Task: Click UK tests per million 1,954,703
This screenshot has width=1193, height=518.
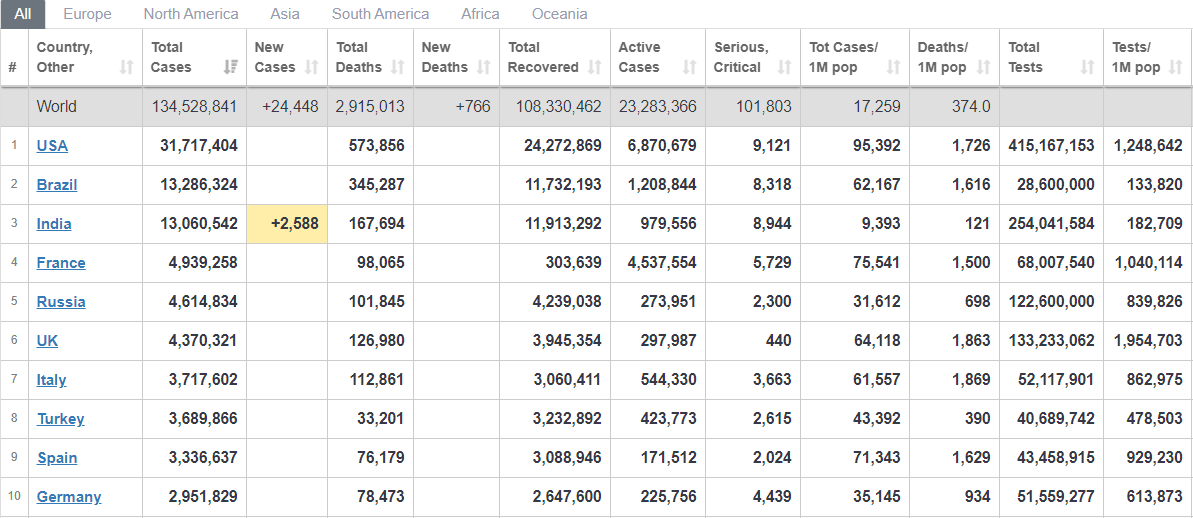Action: point(1147,340)
